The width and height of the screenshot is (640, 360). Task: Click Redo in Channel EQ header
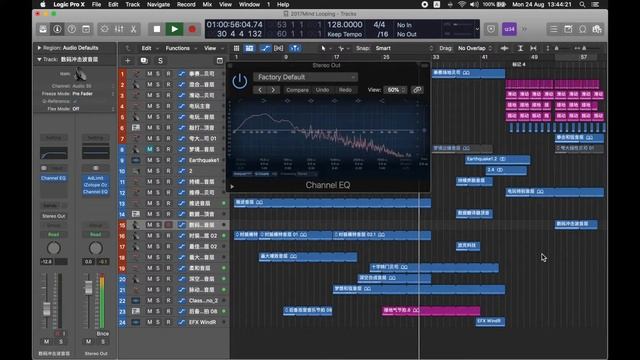pos(345,90)
